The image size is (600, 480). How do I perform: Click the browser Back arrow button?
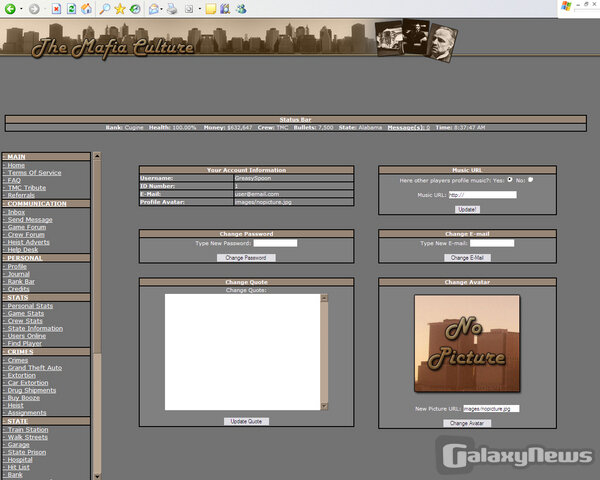tap(10, 9)
